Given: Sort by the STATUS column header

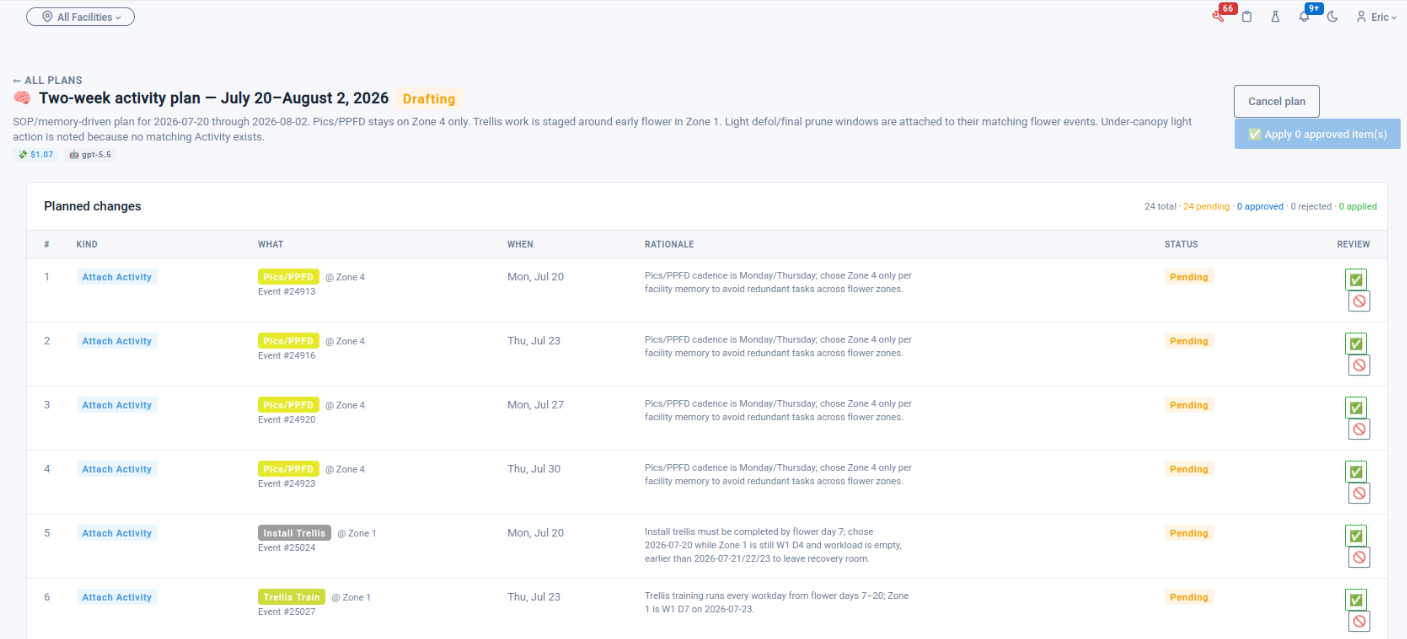Looking at the screenshot, I should pos(1181,244).
